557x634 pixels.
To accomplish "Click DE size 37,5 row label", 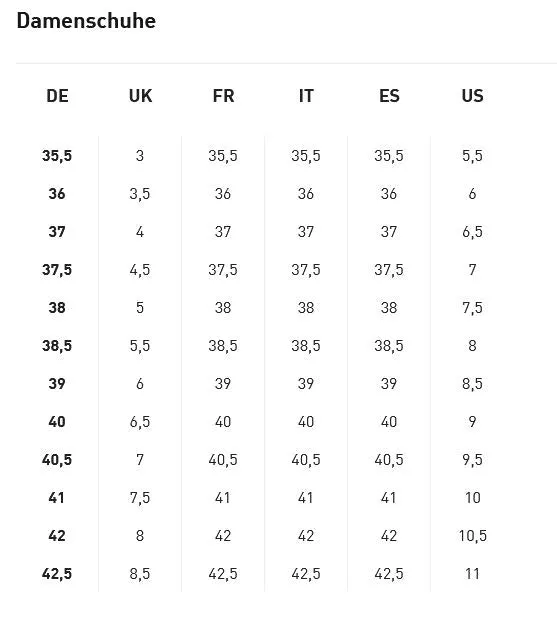I will click(x=57, y=270).
